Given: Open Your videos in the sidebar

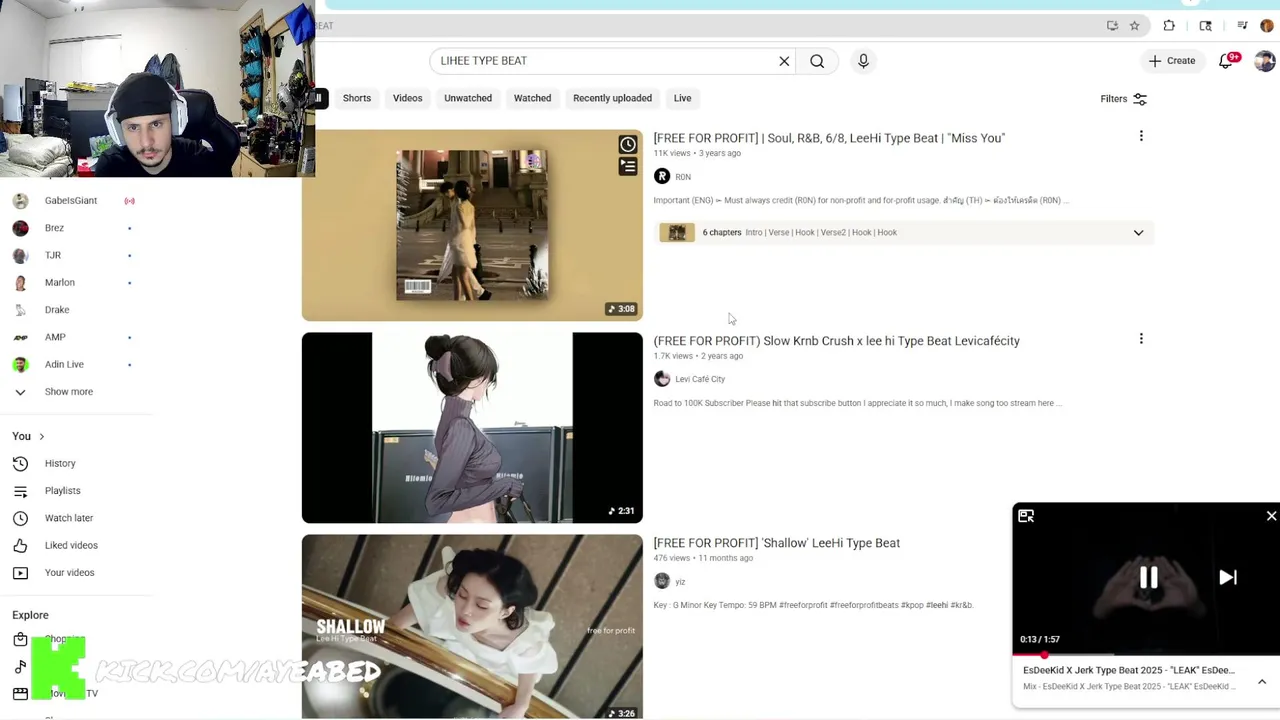Looking at the screenshot, I should (x=69, y=572).
